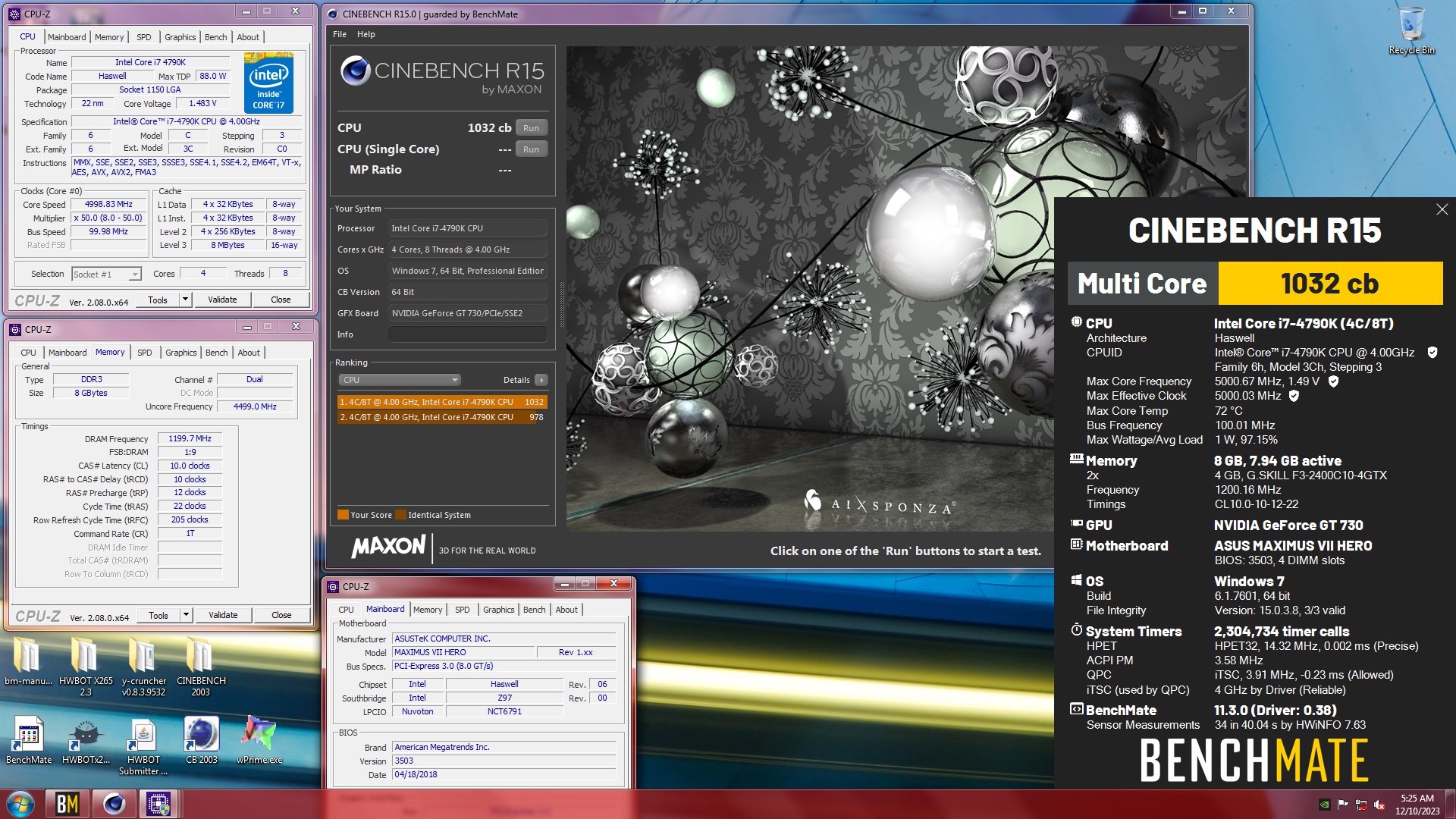
Task: Click the DRAM Frequency value 1199.7 MHz
Action: [x=190, y=438]
